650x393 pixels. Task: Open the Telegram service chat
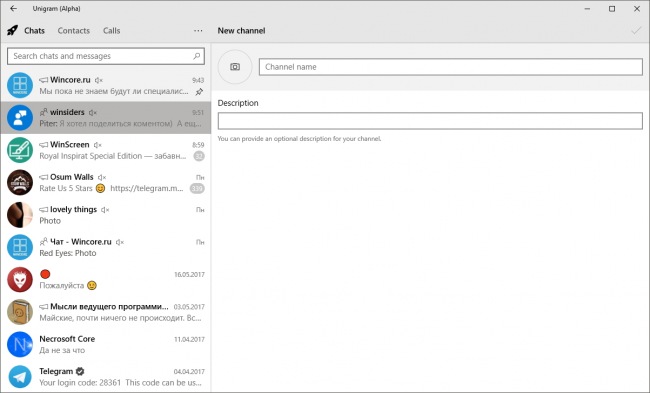106,376
